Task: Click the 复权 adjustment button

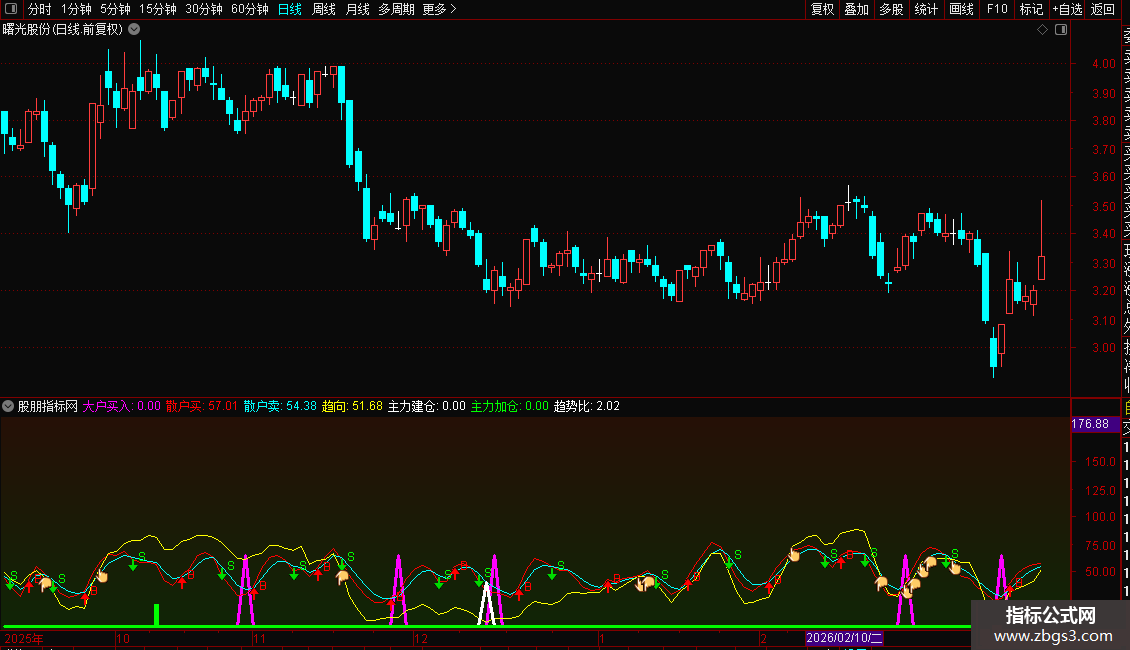Action: pos(822,9)
